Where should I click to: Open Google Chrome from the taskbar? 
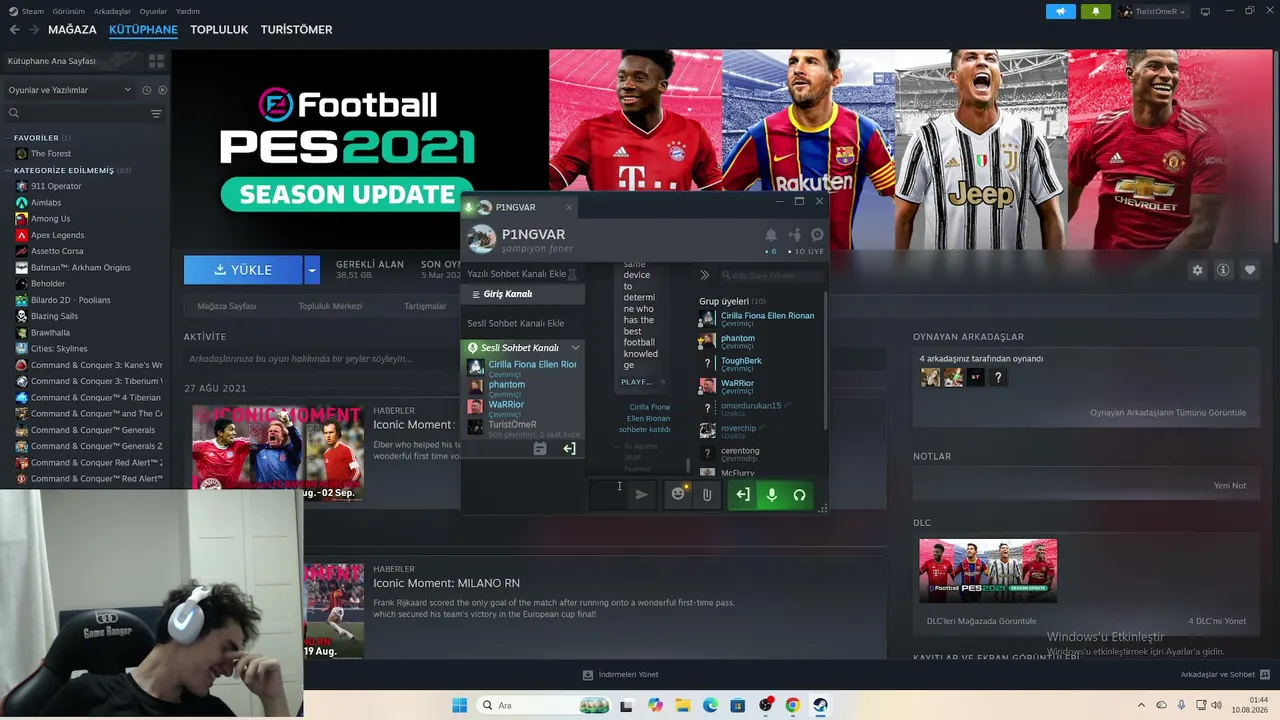click(792, 705)
